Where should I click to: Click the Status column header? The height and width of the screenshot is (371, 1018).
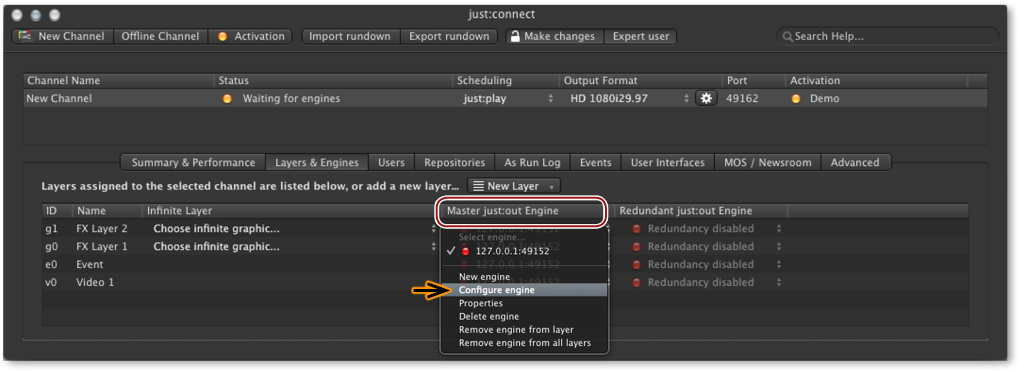[334, 81]
